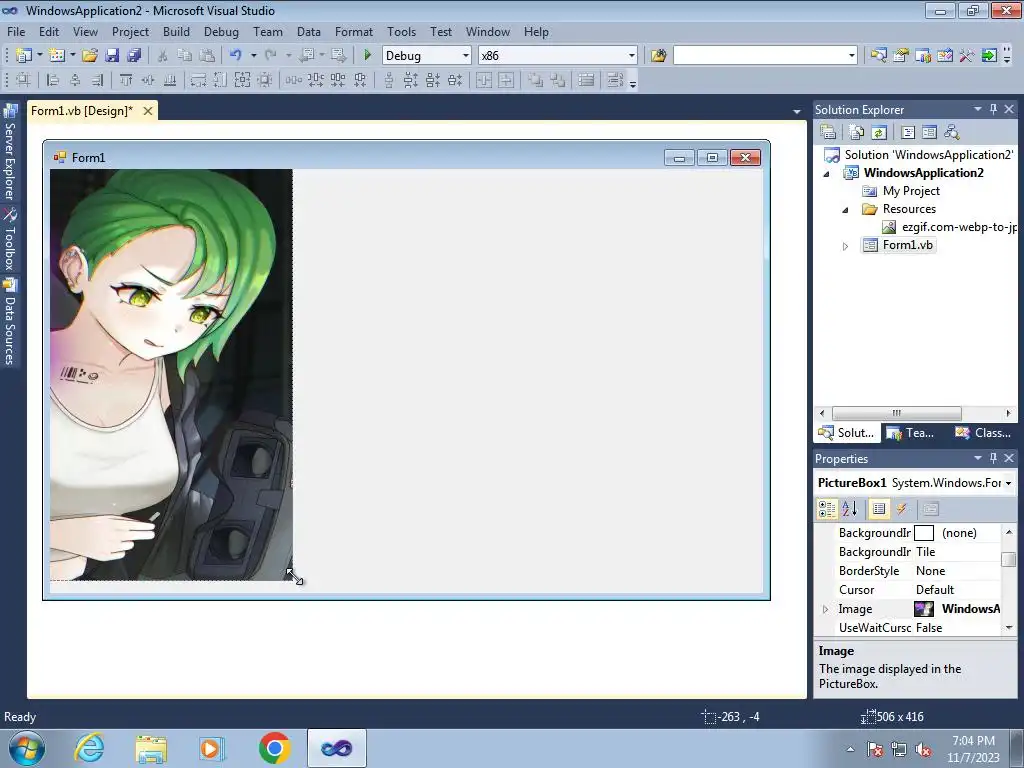Open Internet Explorer from the taskbar
This screenshot has width=1024, height=768.
[89, 748]
